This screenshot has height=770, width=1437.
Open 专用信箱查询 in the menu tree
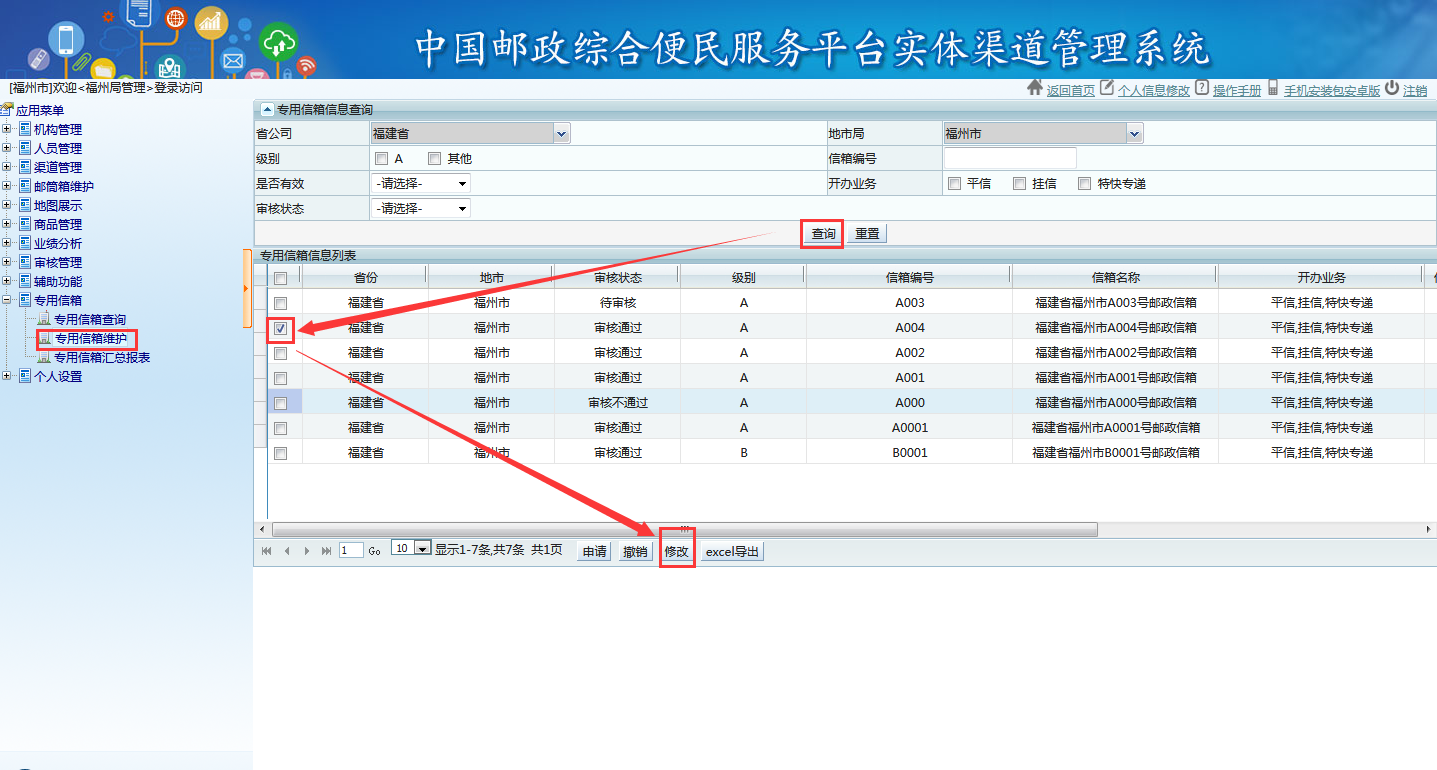click(x=90, y=319)
